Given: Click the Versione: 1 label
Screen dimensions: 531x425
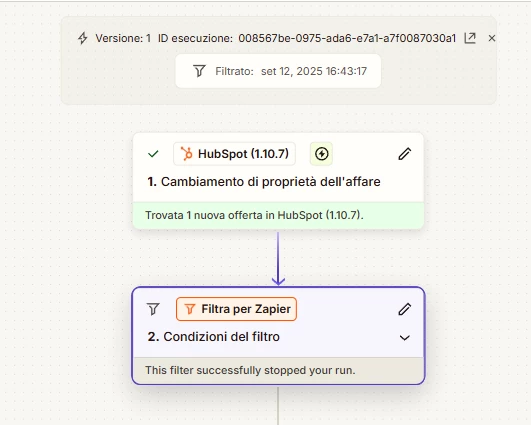Looking at the screenshot, I should (123, 38).
